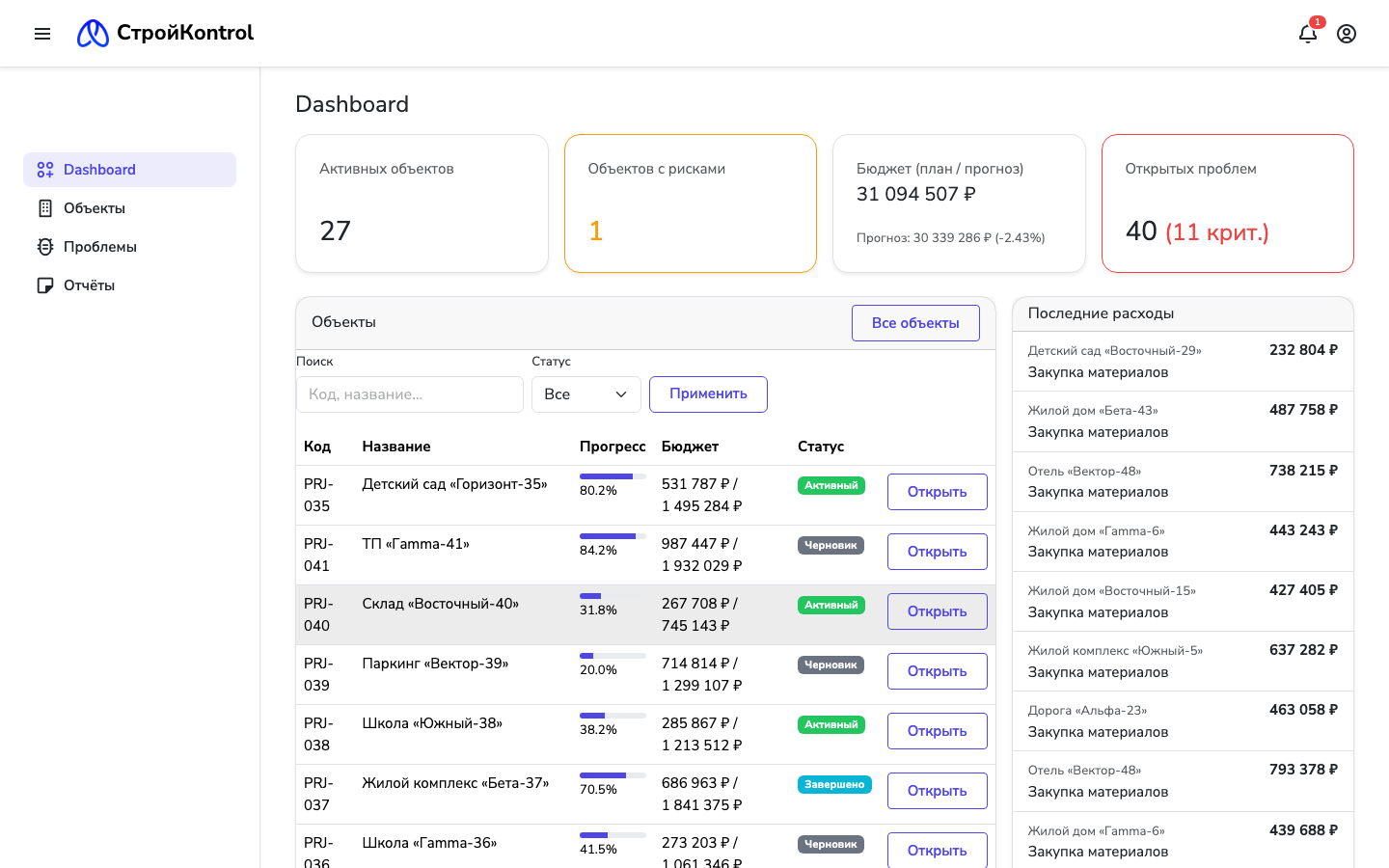Open Объекты section in sidebar
This screenshot has height=868, width=1389.
tap(129, 208)
